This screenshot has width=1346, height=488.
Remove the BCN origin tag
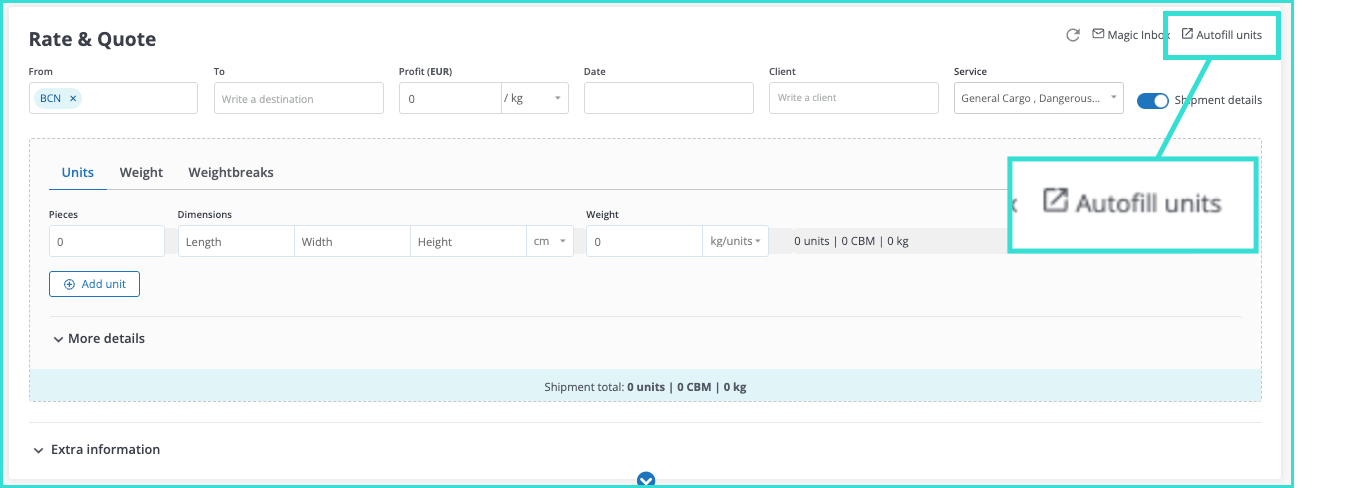pos(73,98)
